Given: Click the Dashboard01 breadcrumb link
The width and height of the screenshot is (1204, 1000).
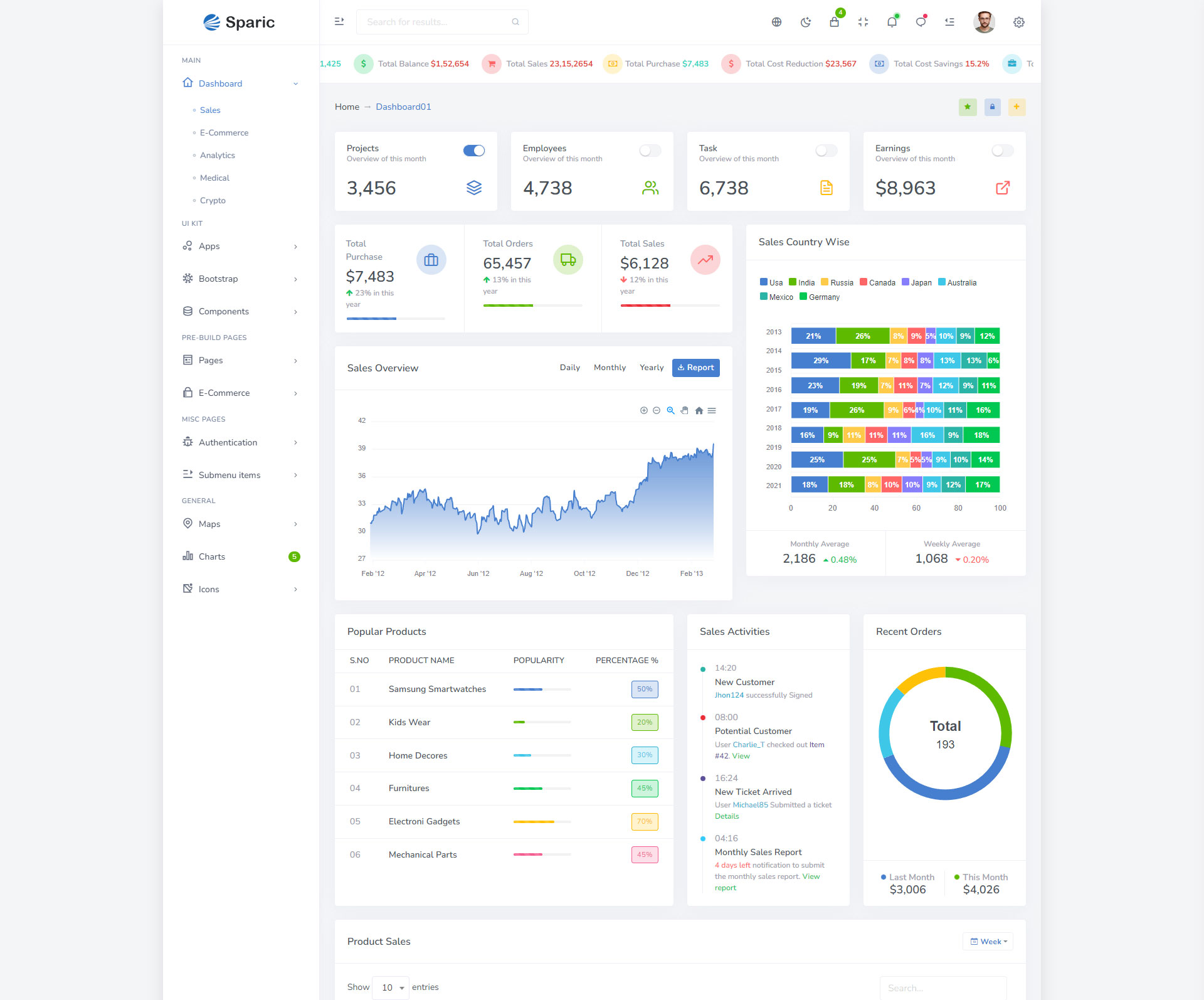Looking at the screenshot, I should point(403,107).
